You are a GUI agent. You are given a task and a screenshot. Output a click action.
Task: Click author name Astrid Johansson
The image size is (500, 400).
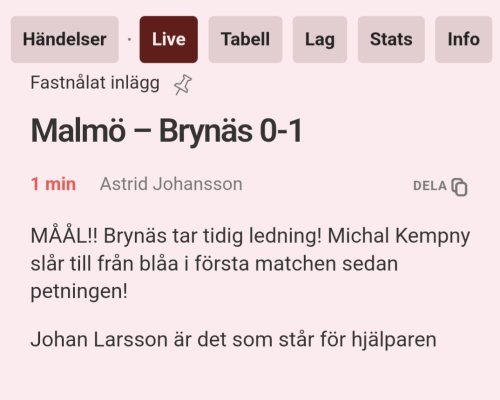(x=171, y=184)
